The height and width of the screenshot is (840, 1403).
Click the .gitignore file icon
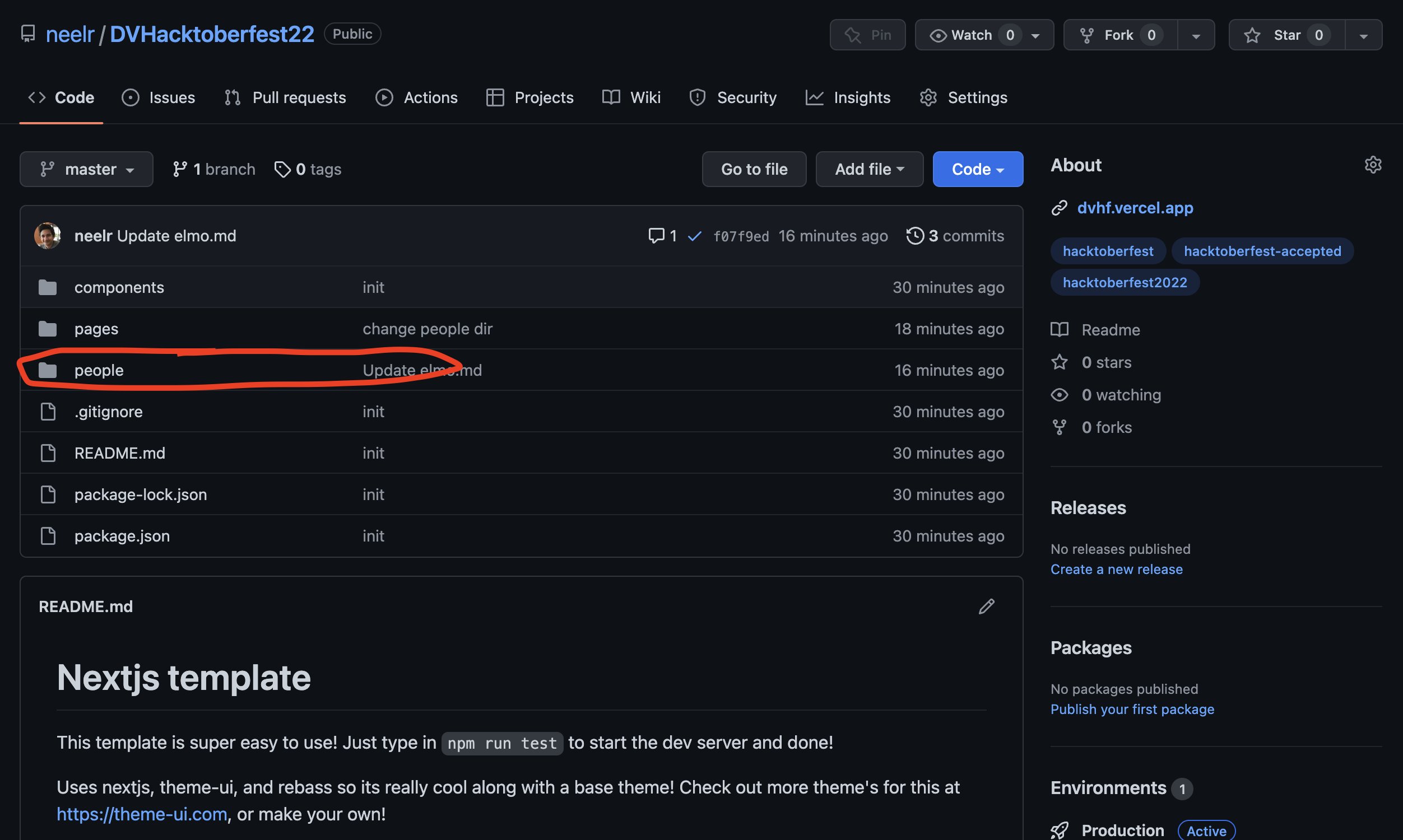48,412
